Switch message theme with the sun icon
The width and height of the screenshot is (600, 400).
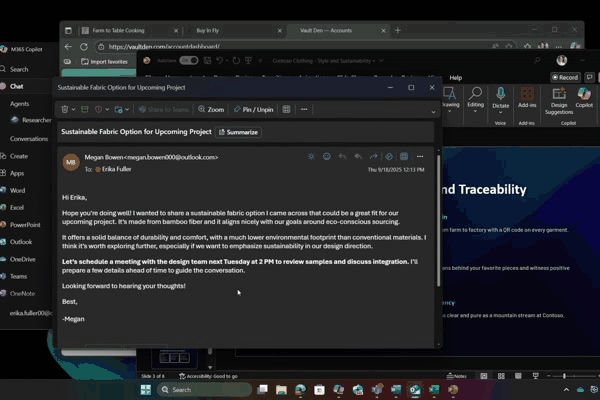point(311,156)
